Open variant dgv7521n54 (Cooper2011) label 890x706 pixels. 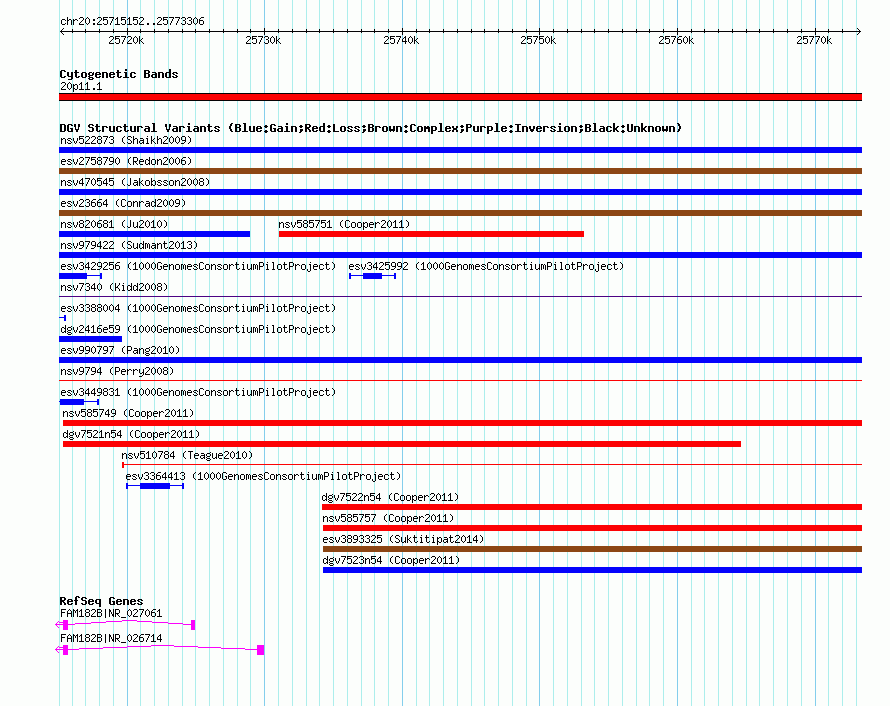tap(131, 434)
